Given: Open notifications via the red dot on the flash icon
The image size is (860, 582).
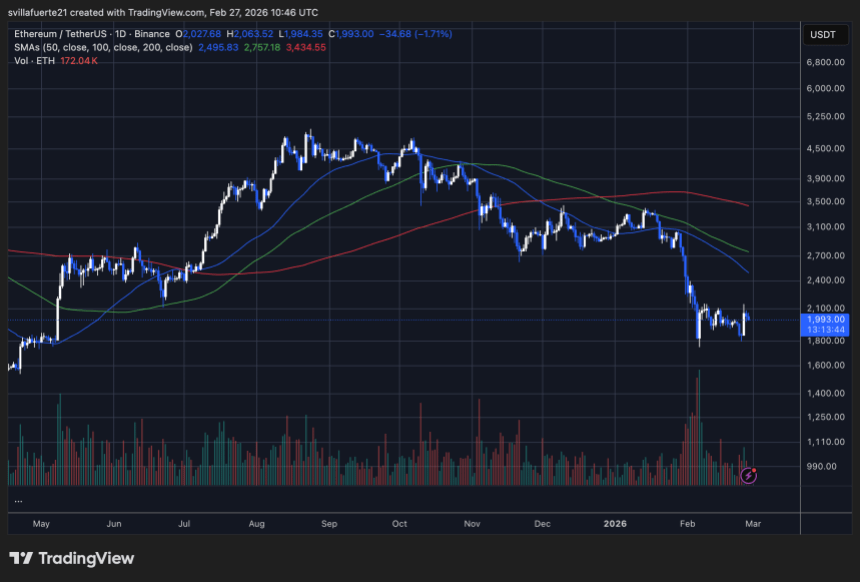Looking at the screenshot, I should (x=754, y=469).
